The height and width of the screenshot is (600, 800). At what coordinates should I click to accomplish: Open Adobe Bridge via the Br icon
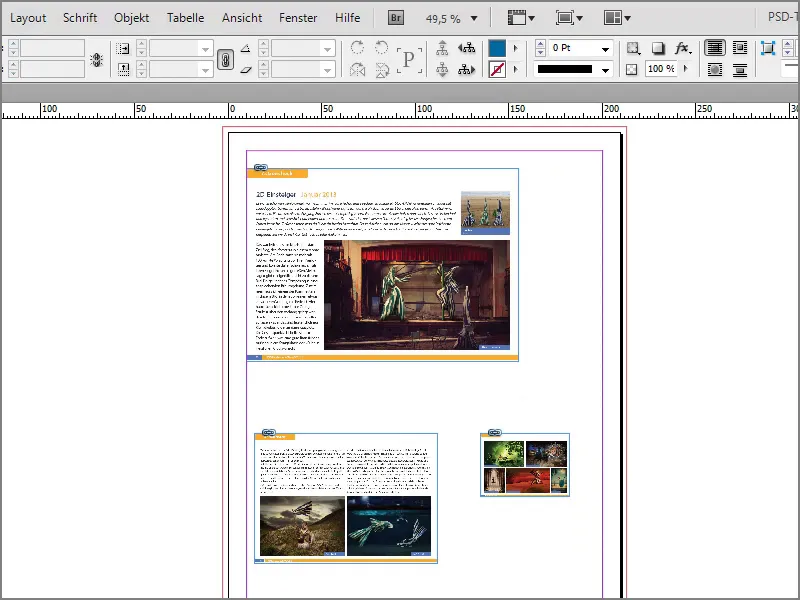click(x=396, y=16)
